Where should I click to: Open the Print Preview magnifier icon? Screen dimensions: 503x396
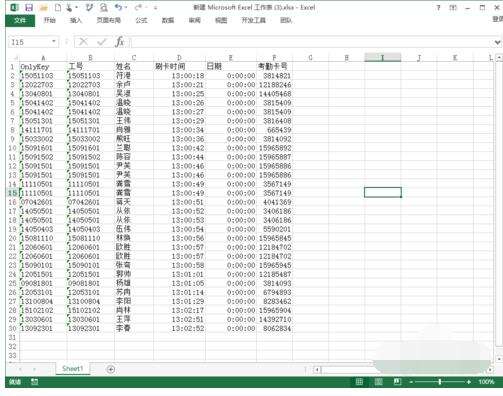104,7
